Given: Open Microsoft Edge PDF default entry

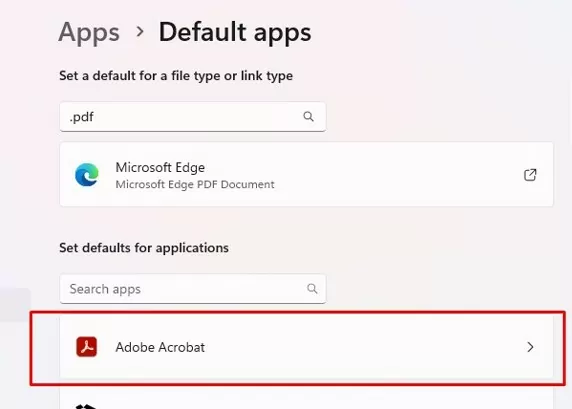Looking at the screenshot, I should click(x=306, y=174).
